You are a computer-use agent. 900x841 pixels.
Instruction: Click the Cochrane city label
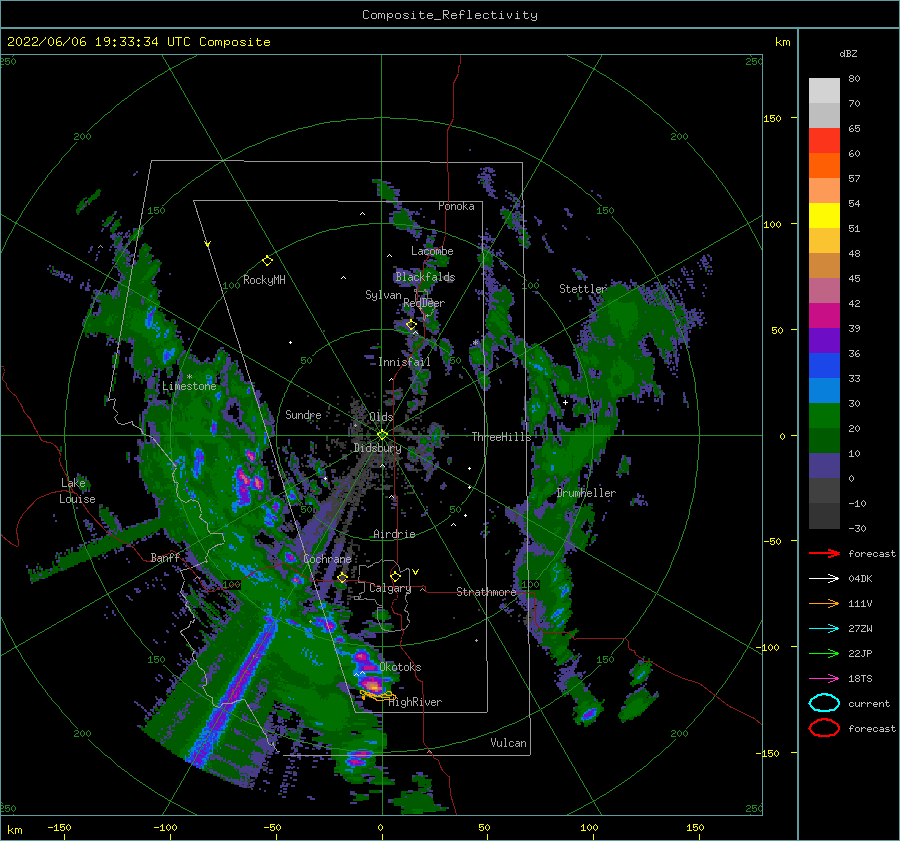coord(327,559)
